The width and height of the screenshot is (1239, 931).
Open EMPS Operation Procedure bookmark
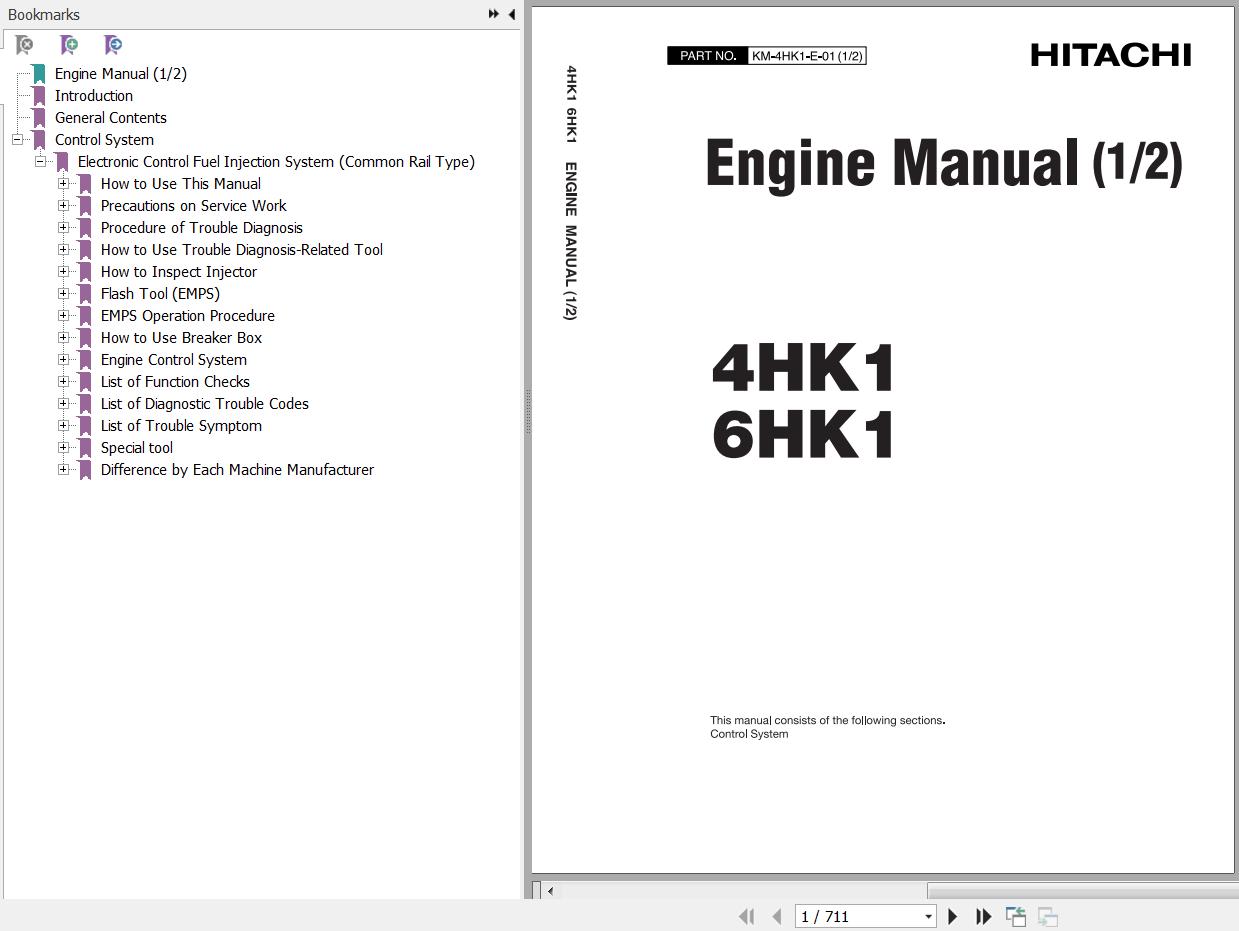click(x=188, y=316)
